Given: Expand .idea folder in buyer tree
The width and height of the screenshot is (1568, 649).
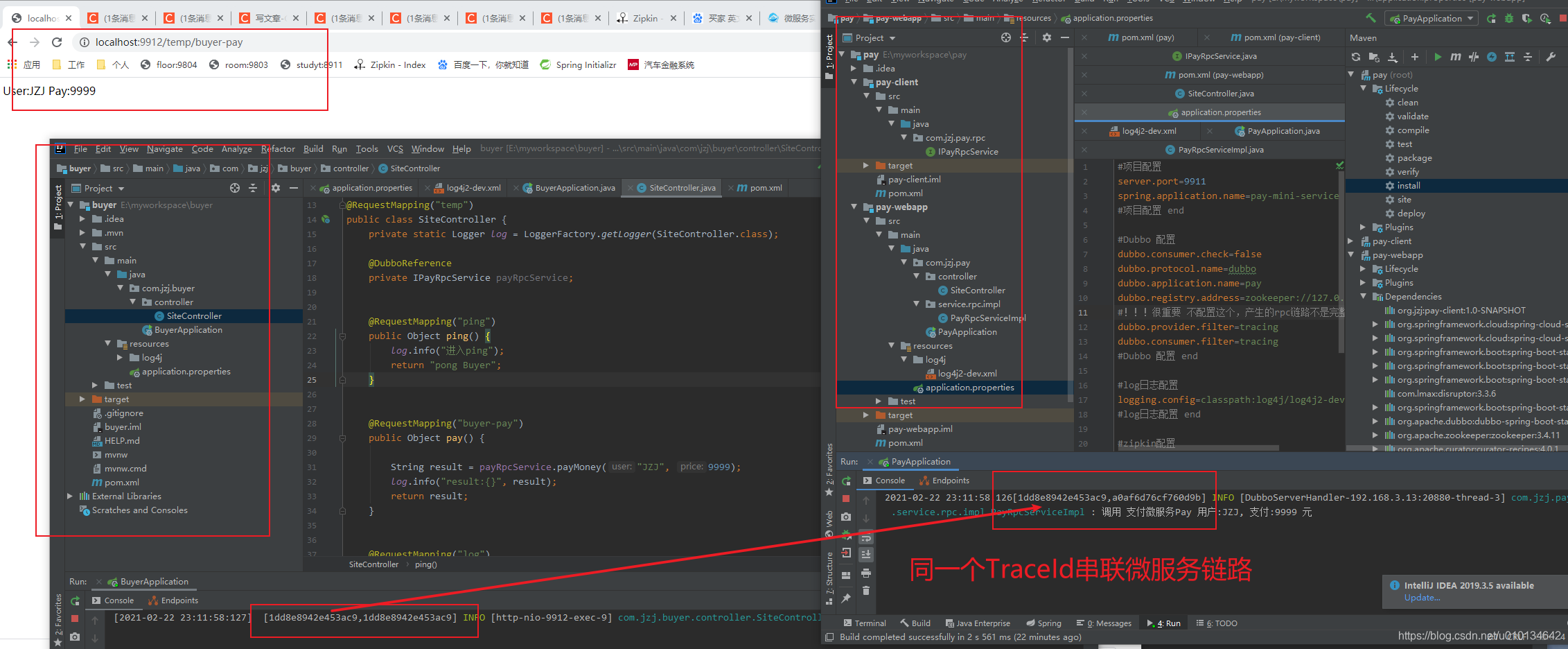Looking at the screenshot, I should 82,219.
